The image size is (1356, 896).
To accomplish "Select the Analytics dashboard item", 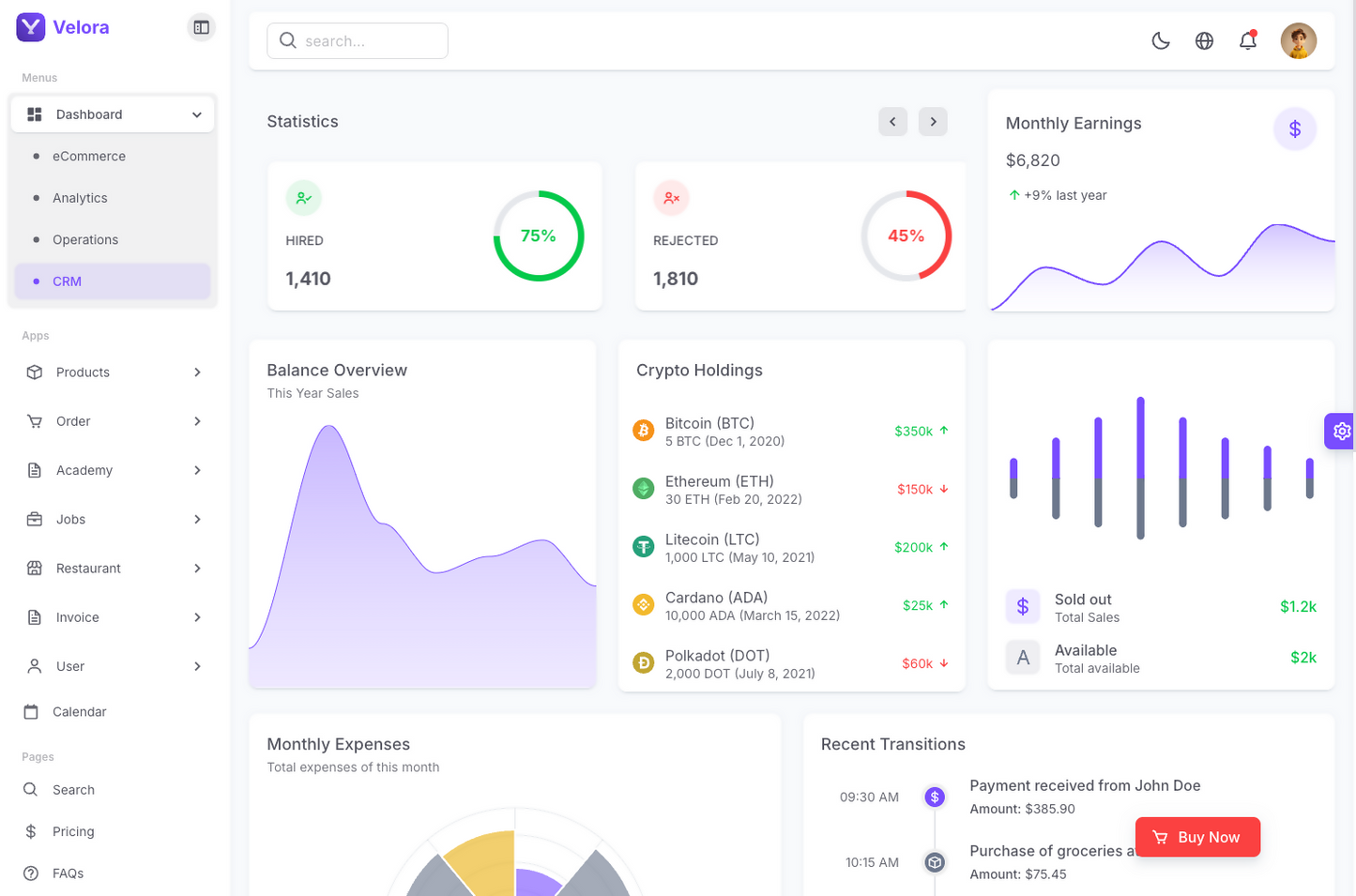I will 80,198.
